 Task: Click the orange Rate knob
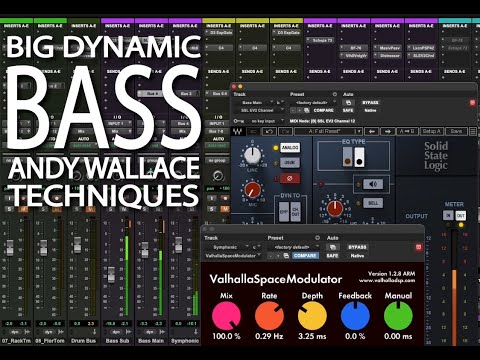(x=269, y=316)
